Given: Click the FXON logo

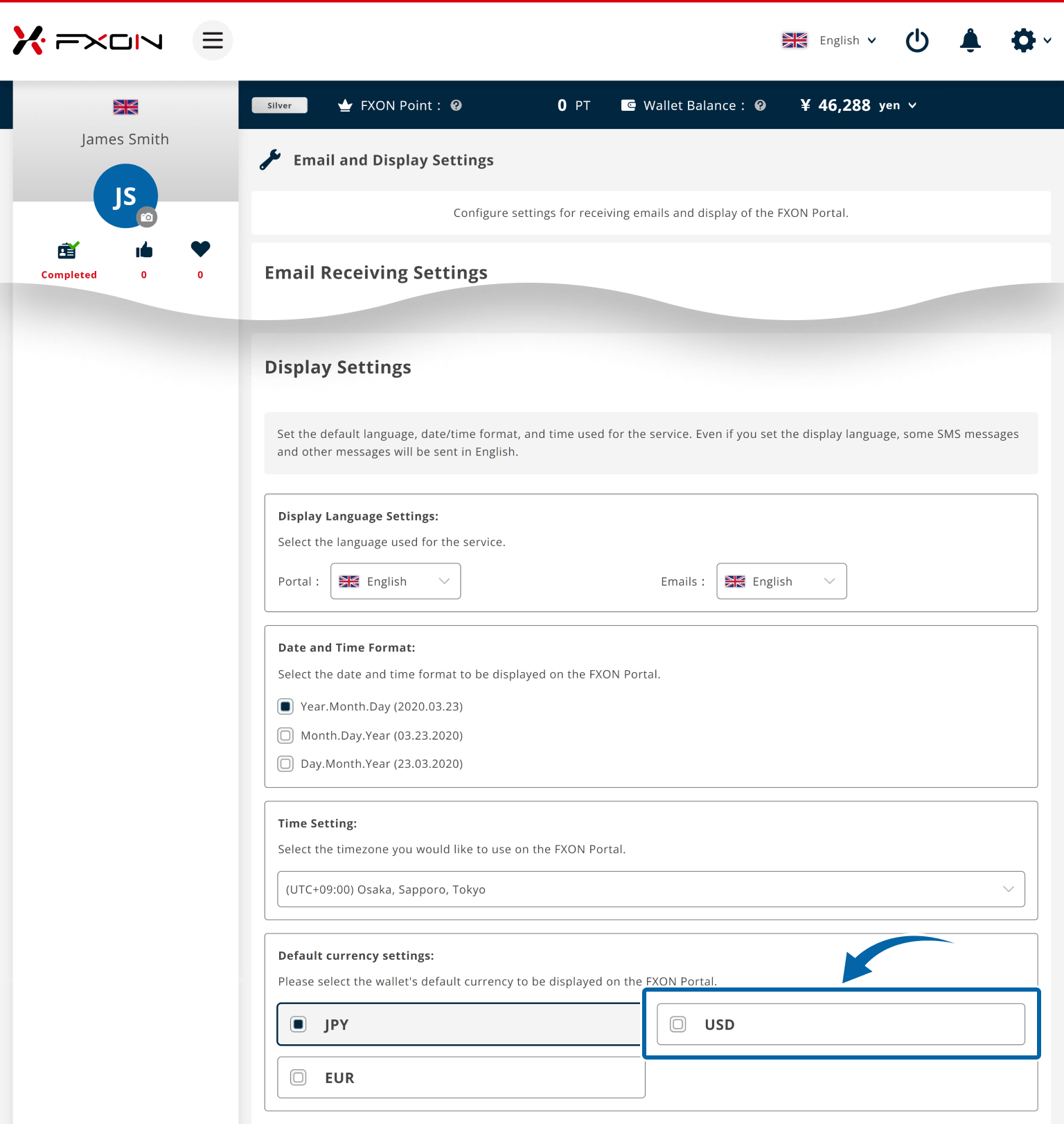Looking at the screenshot, I should (x=87, y=41).
